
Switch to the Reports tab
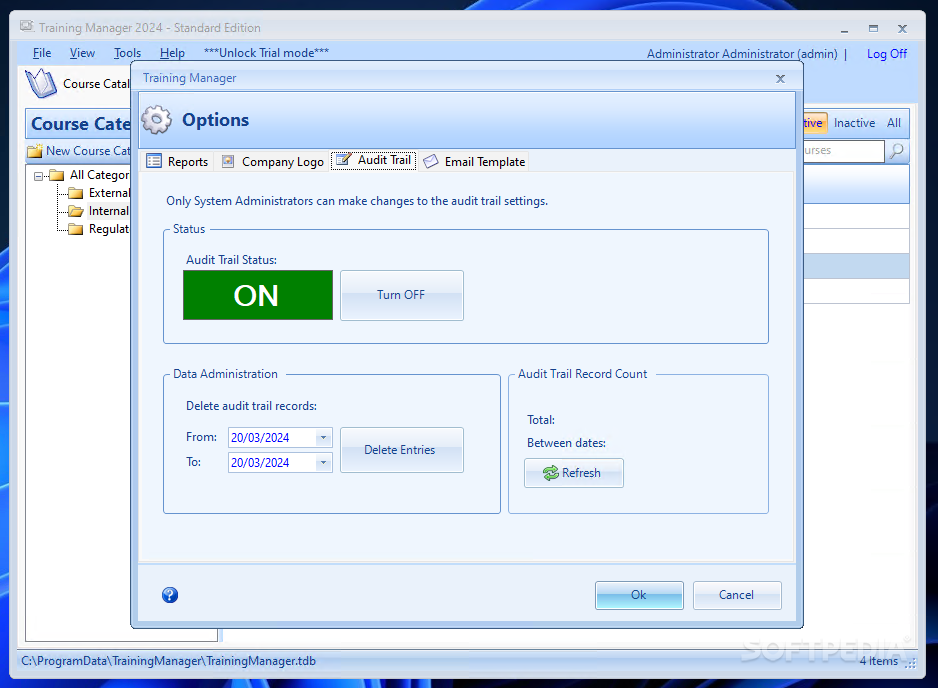pyautogui.click(x=177, y=162)
